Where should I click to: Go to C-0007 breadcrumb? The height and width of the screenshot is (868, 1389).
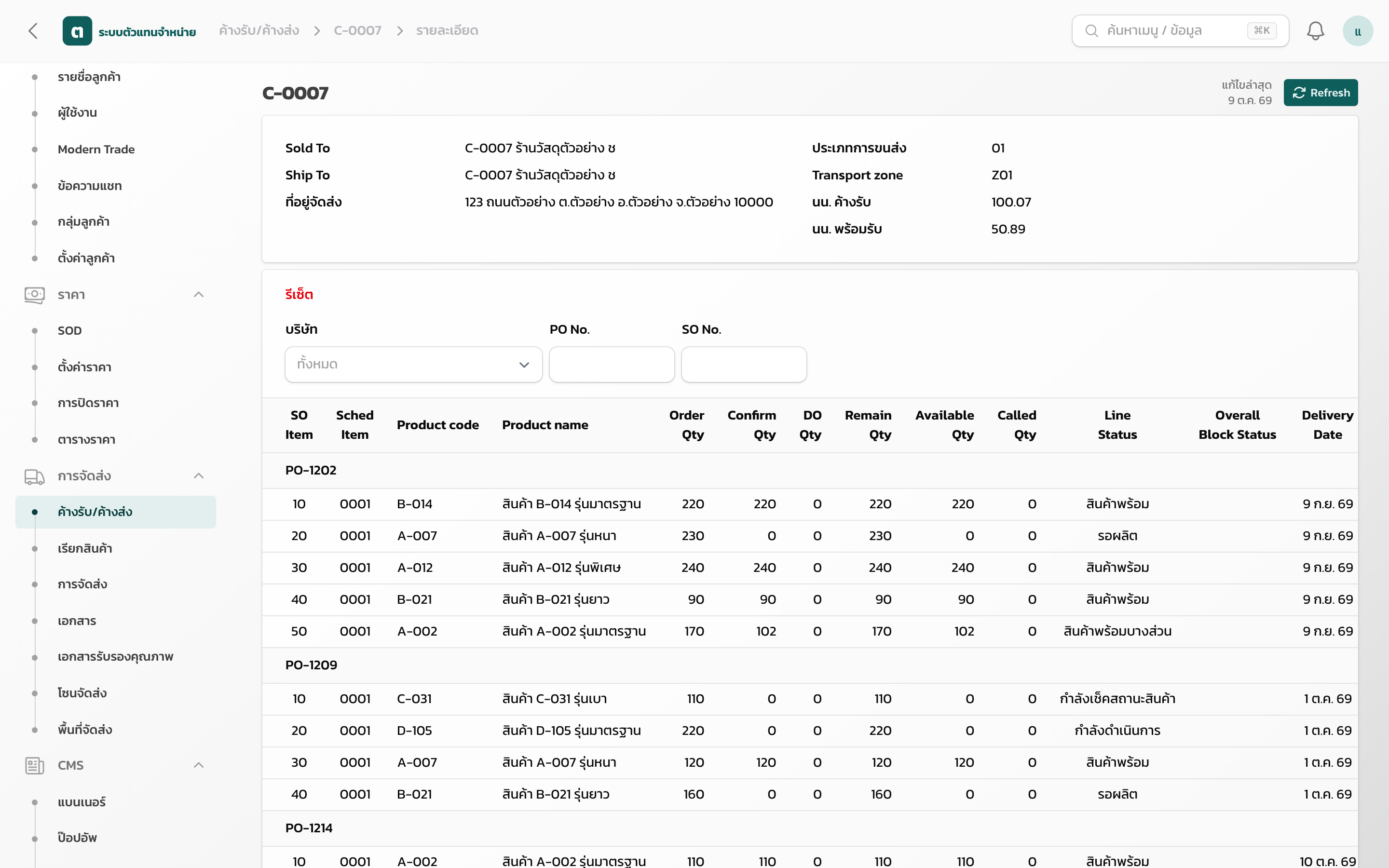tap(357, 30)
